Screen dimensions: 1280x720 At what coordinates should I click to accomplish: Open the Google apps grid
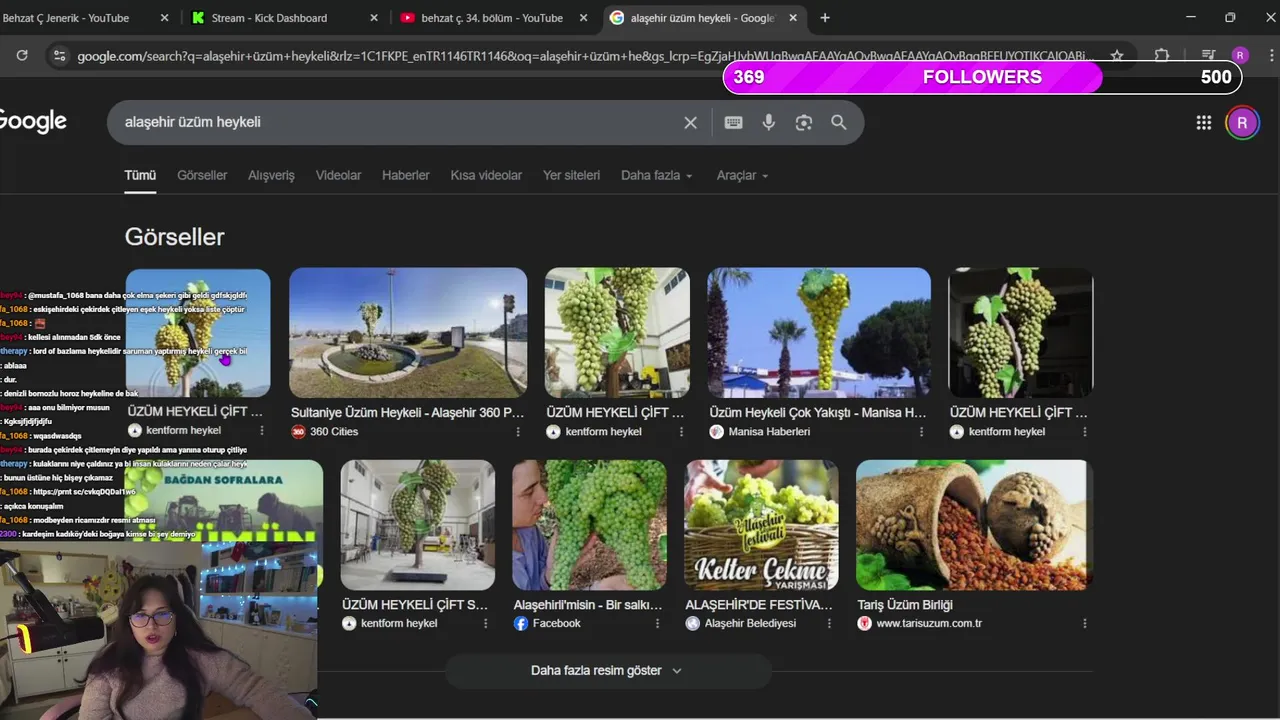click(1204, 122)
